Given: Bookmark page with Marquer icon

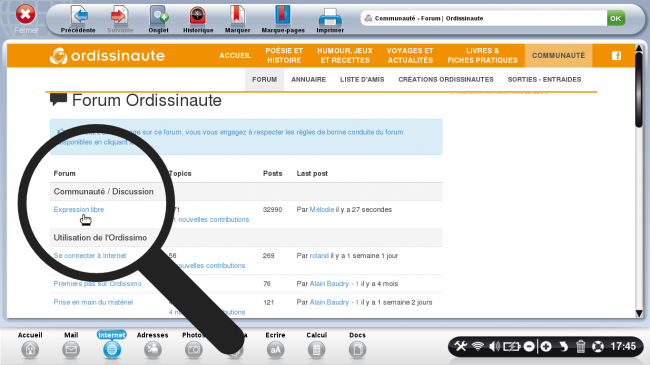Looking at the screenshot, I should pos(238,16).
